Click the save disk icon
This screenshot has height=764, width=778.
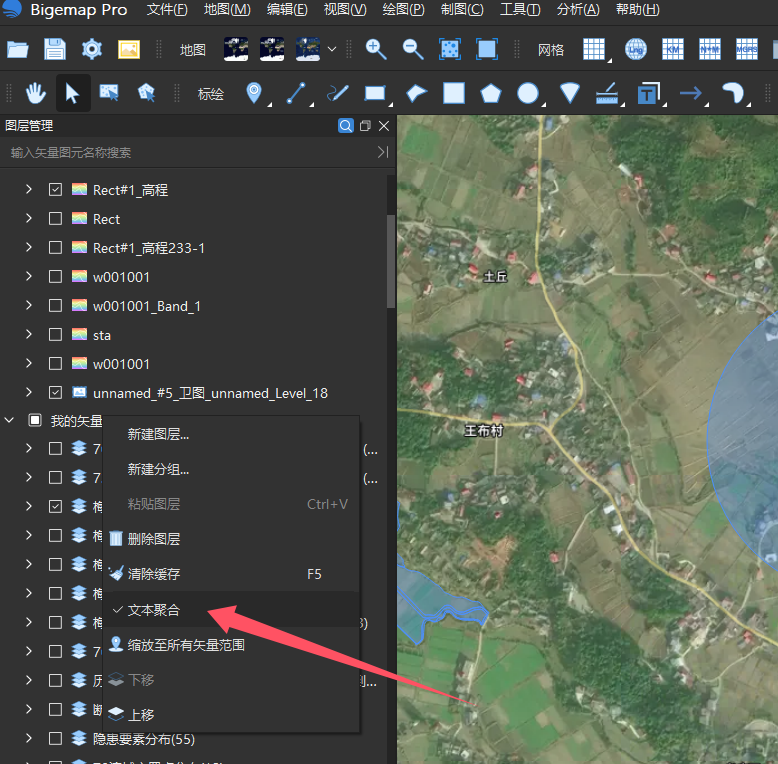pyautogui.click(x=55, y=49)
